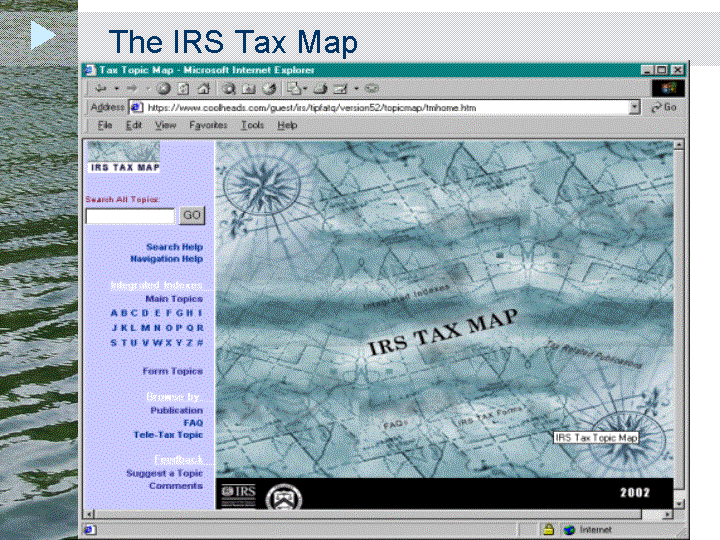Browse by Publication link

click(x=177, y=410)
